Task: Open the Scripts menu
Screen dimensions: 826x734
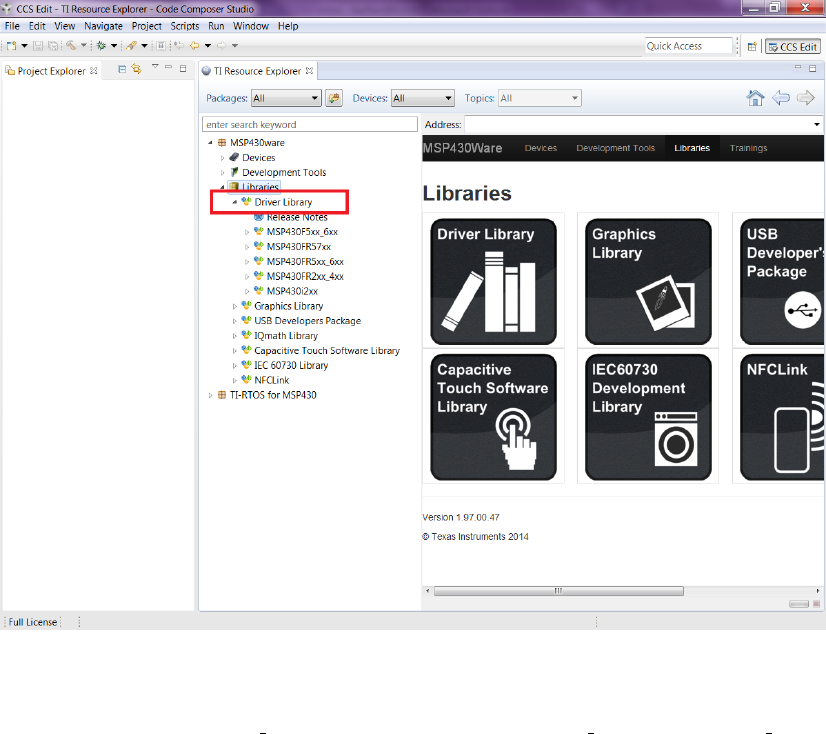Action: [184, 26]
